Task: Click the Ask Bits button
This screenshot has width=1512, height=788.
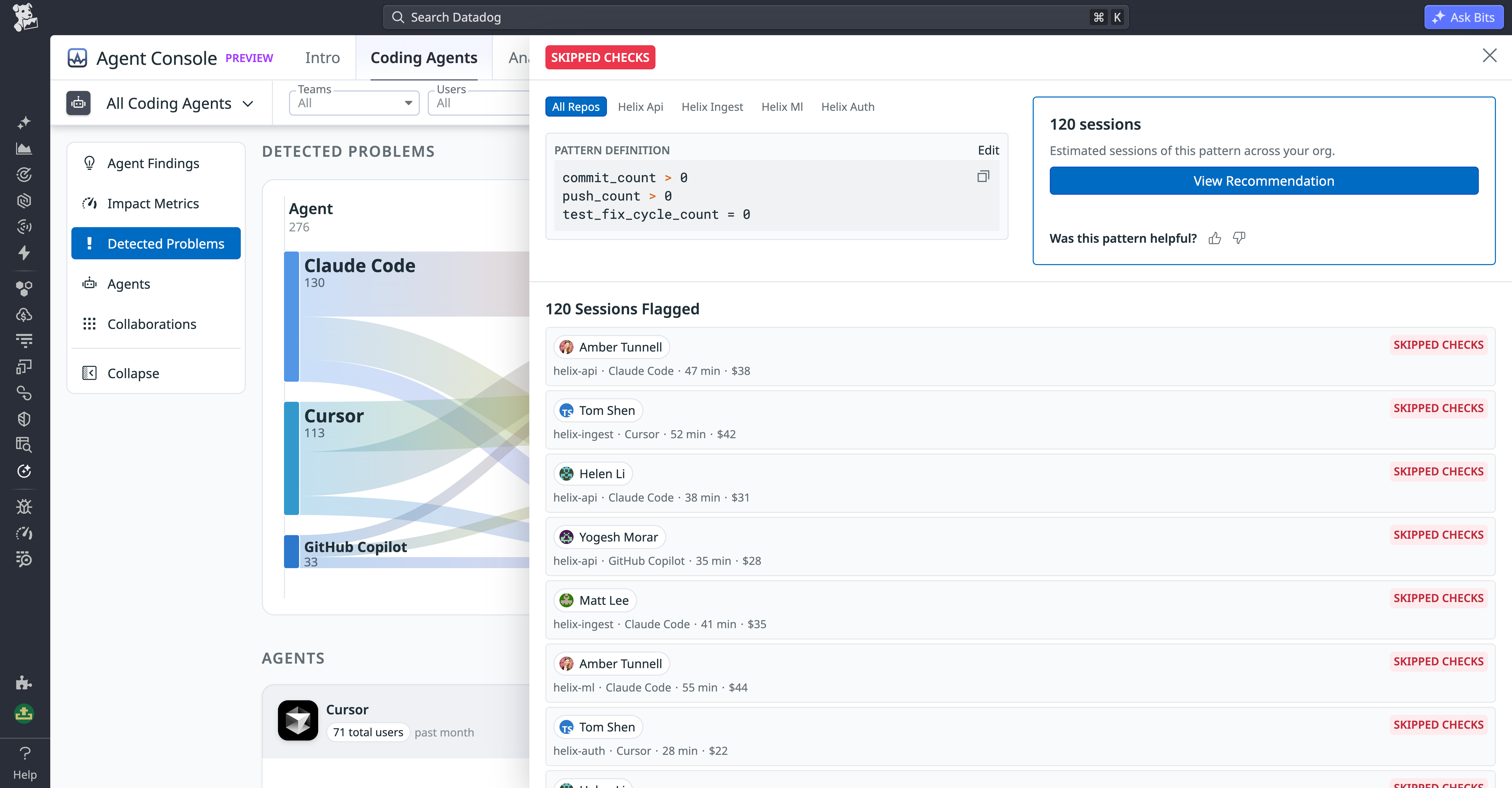Action: point(1464,17)
